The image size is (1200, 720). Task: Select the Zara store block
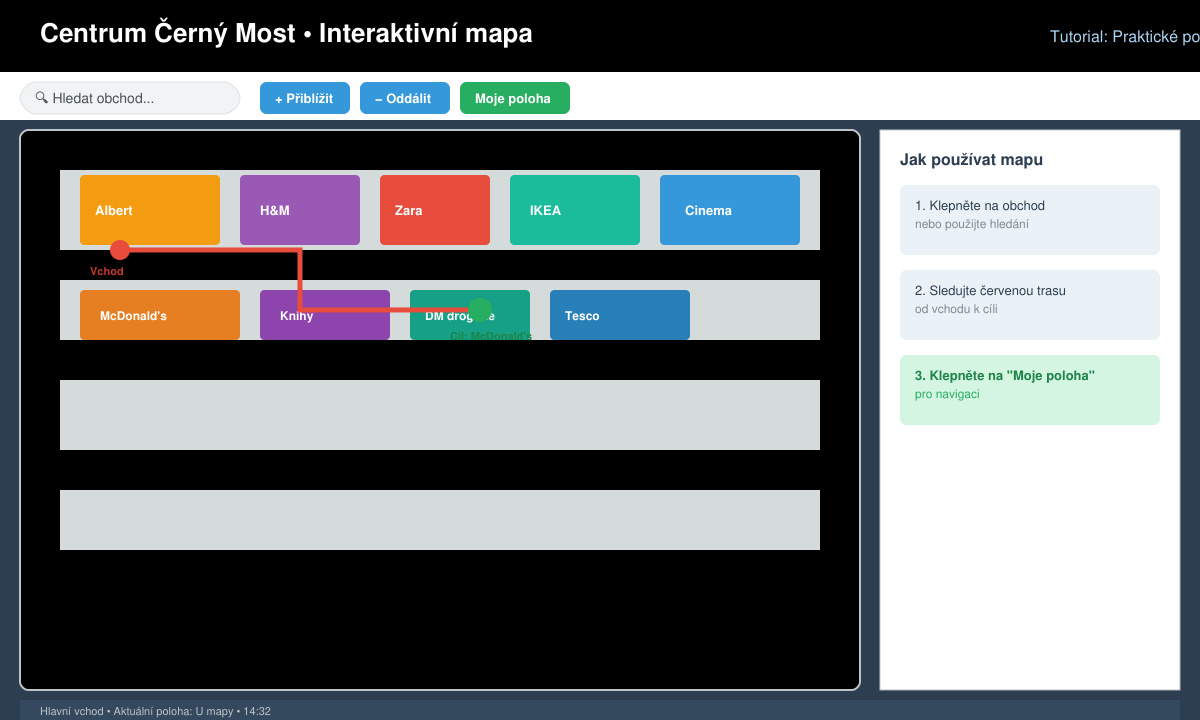coord(435,210)
